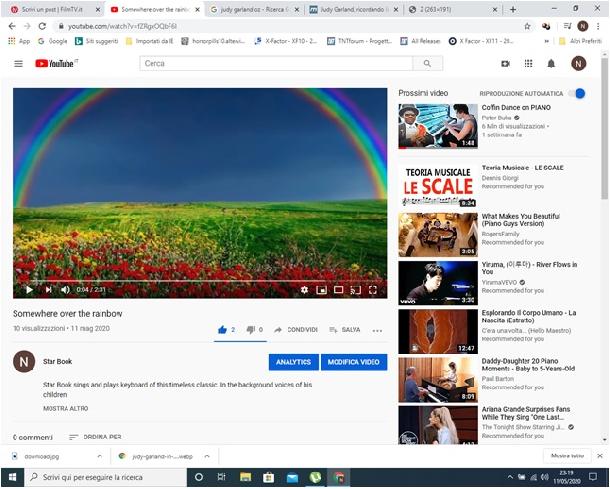Click the like (thumbs up) button
610x489 pixels.
tap(222, 329)
